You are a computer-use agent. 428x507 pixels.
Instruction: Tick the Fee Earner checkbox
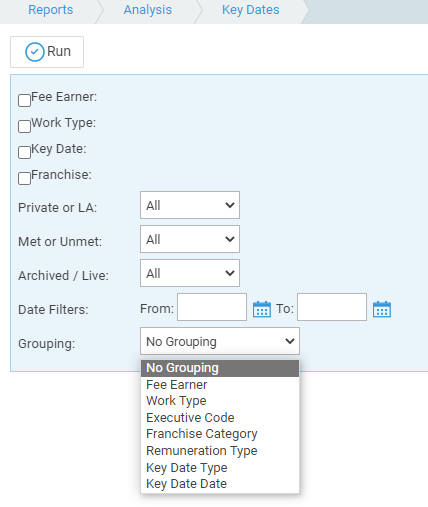coord(24,100)
